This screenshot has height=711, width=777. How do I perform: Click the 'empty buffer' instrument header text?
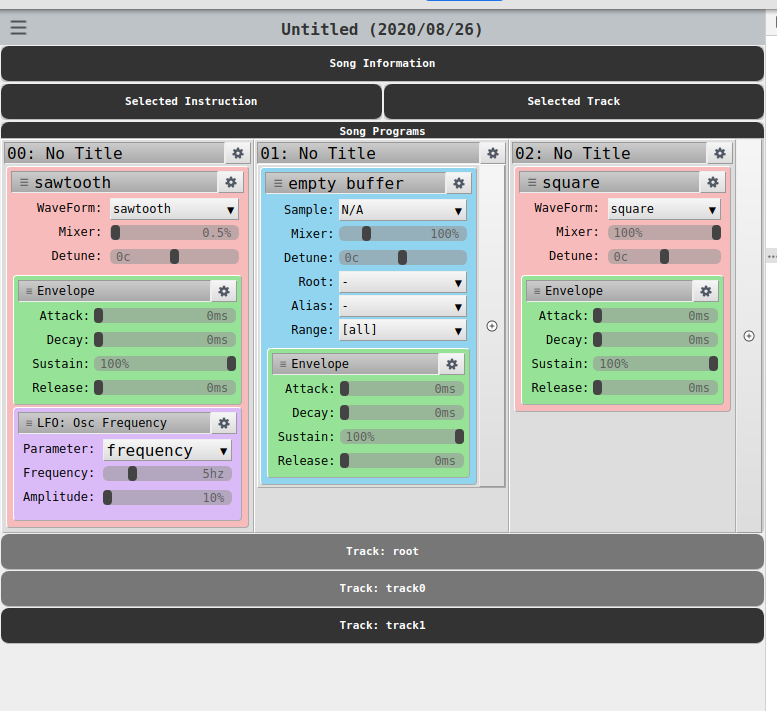tap(346, 183)
